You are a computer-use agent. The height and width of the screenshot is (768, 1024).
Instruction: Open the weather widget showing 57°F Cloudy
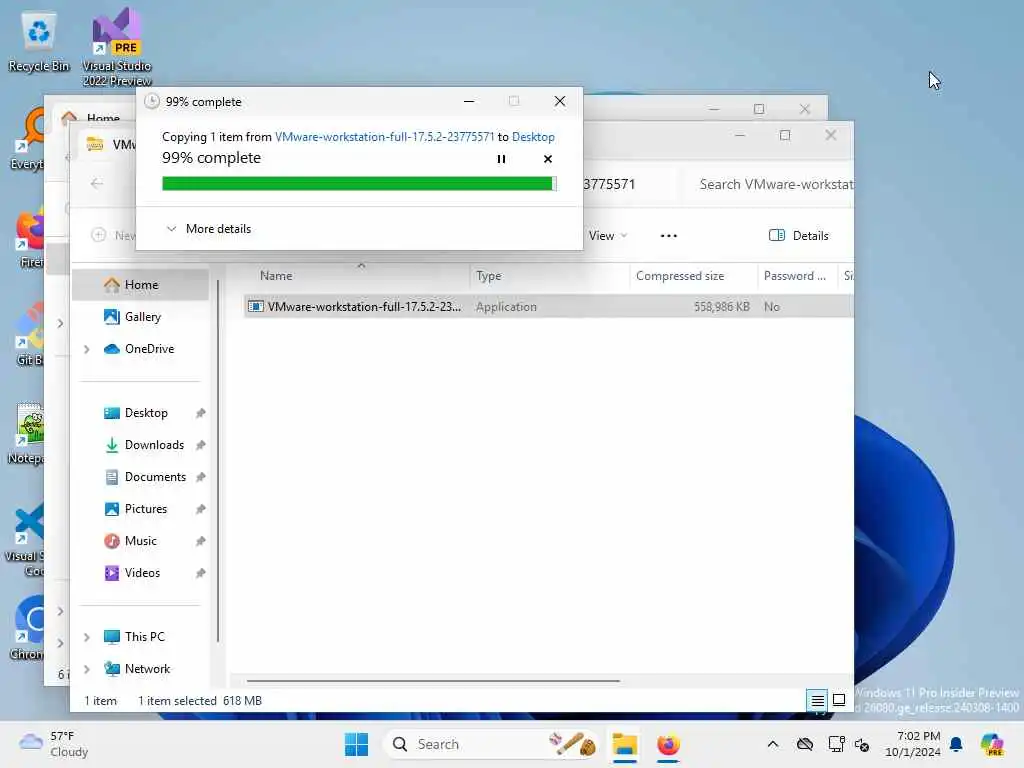pos(54,744)
